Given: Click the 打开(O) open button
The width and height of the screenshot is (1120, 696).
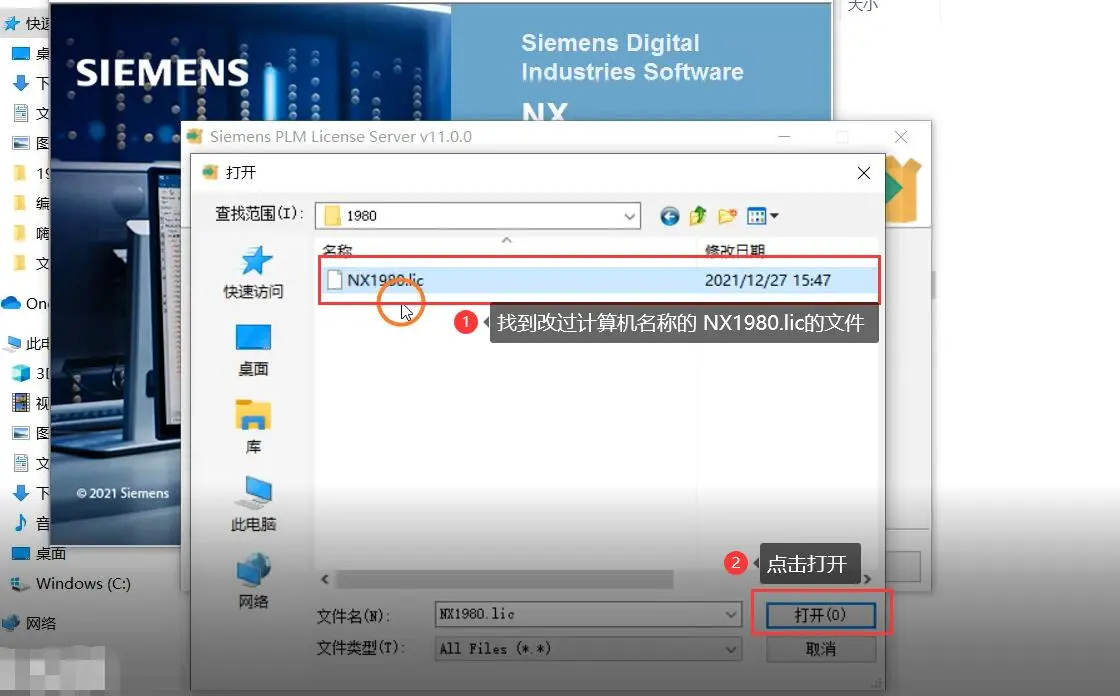Looking at the screenshot, I should [821, 615].
